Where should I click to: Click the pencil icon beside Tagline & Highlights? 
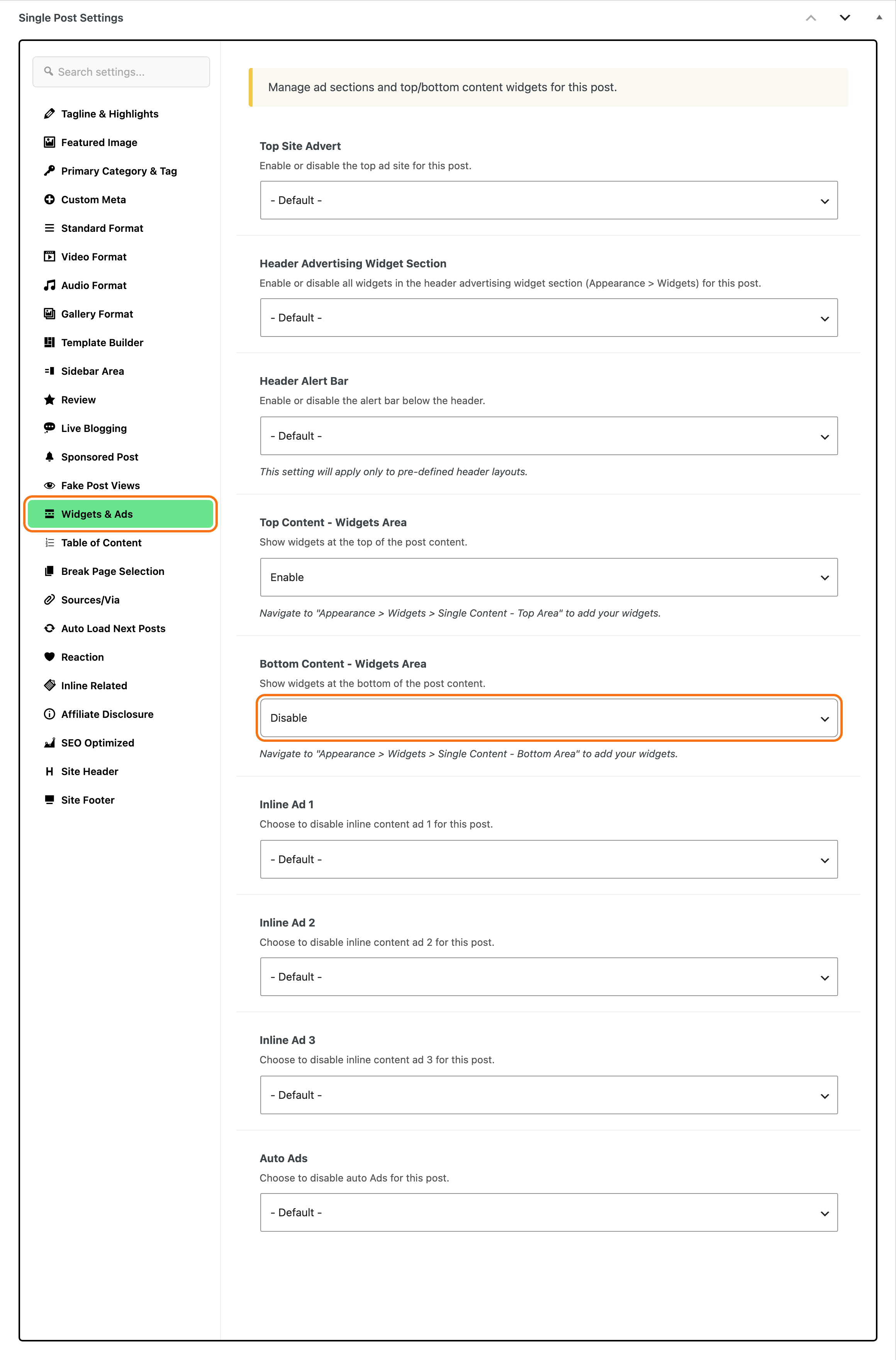click(50, 114)
